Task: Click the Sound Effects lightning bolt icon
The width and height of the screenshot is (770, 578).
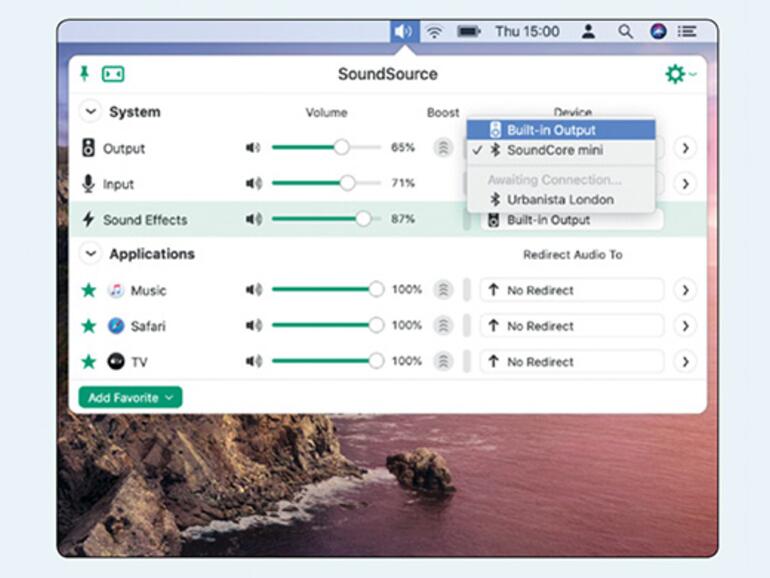Action: (88, 219)
